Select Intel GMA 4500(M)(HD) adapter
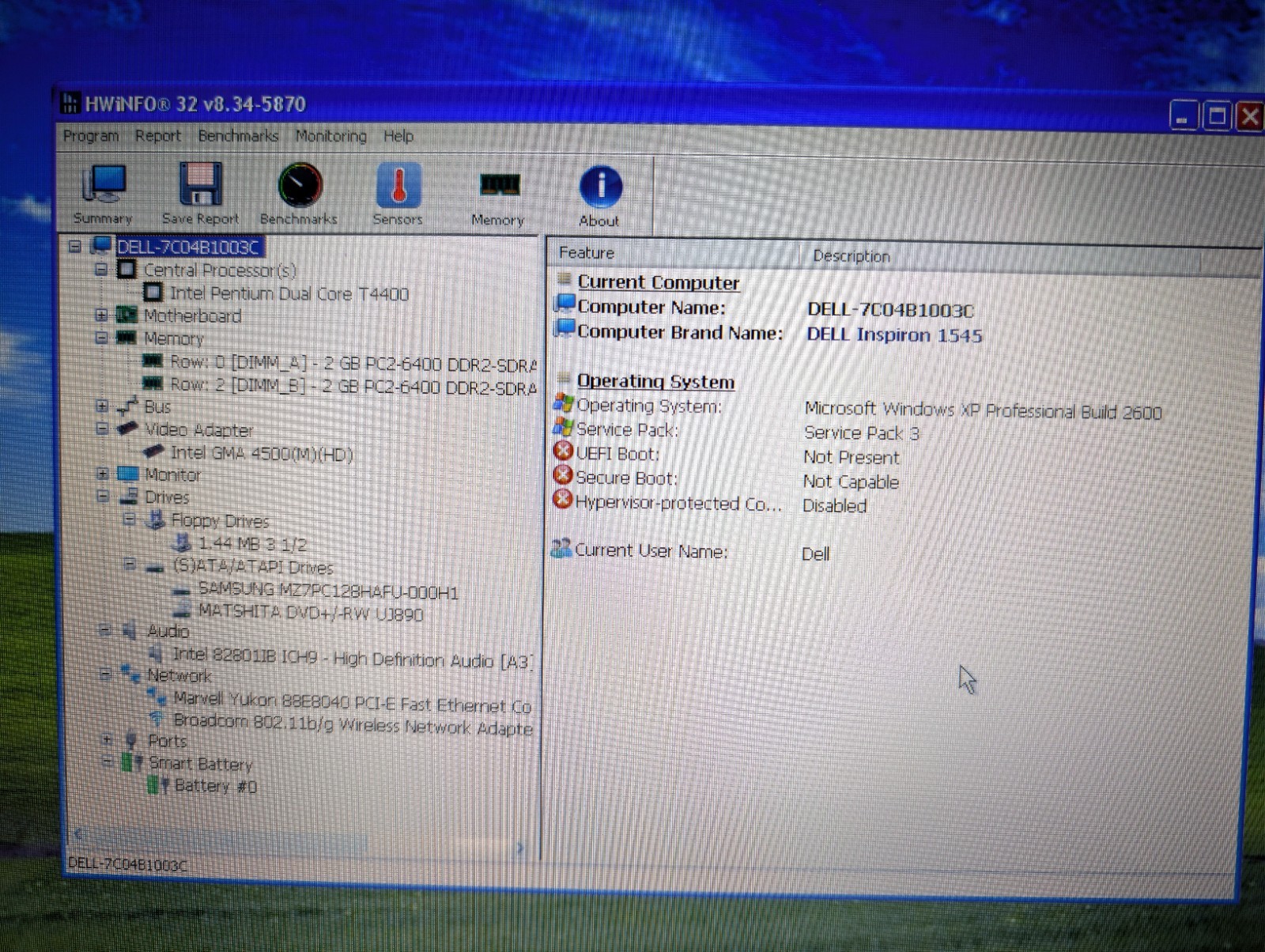 click(262, 453)
